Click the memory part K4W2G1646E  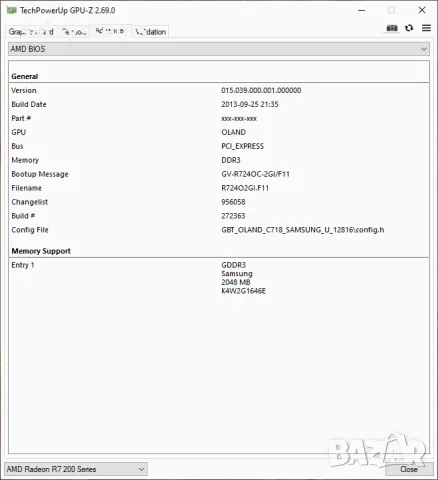[x=243, y=291]
